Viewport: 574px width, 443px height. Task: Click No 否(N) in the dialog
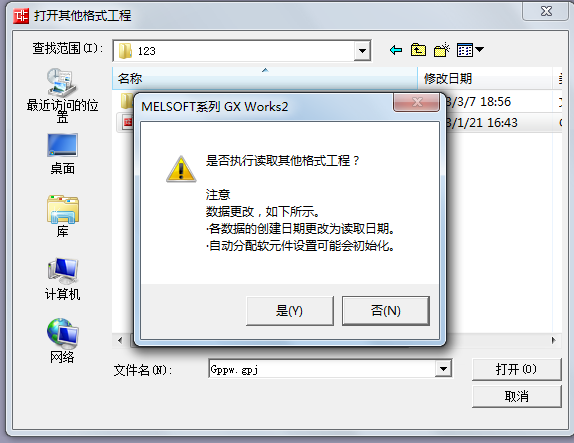[x=386, y=311]
